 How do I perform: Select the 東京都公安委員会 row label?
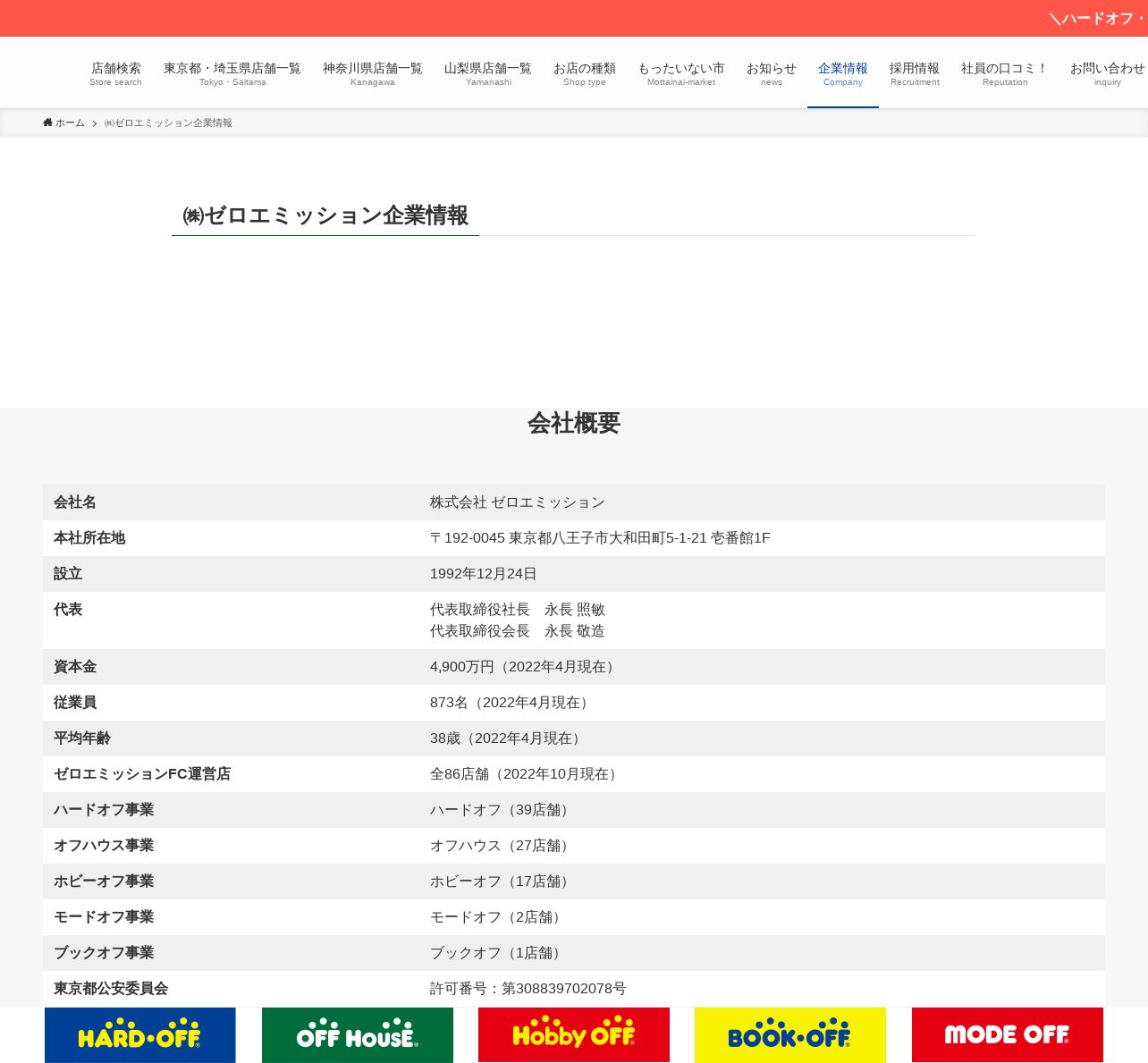coord(111,989)
